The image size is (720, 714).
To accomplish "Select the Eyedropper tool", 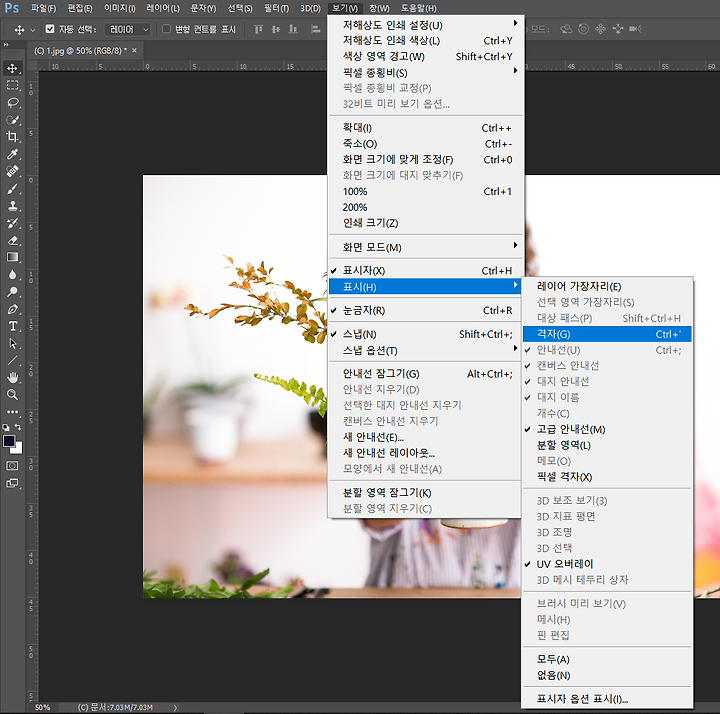I will tap(12, 154).
